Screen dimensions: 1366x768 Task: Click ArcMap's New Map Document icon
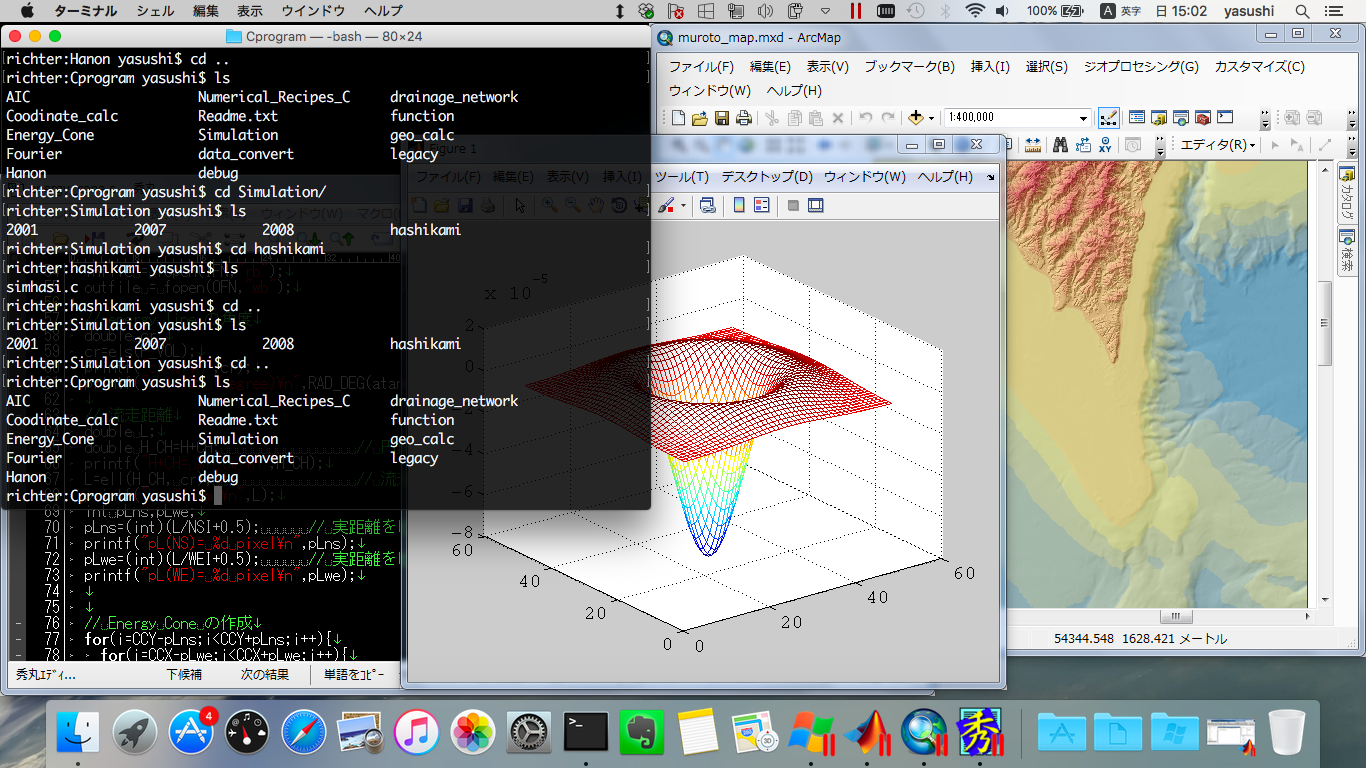678,118
